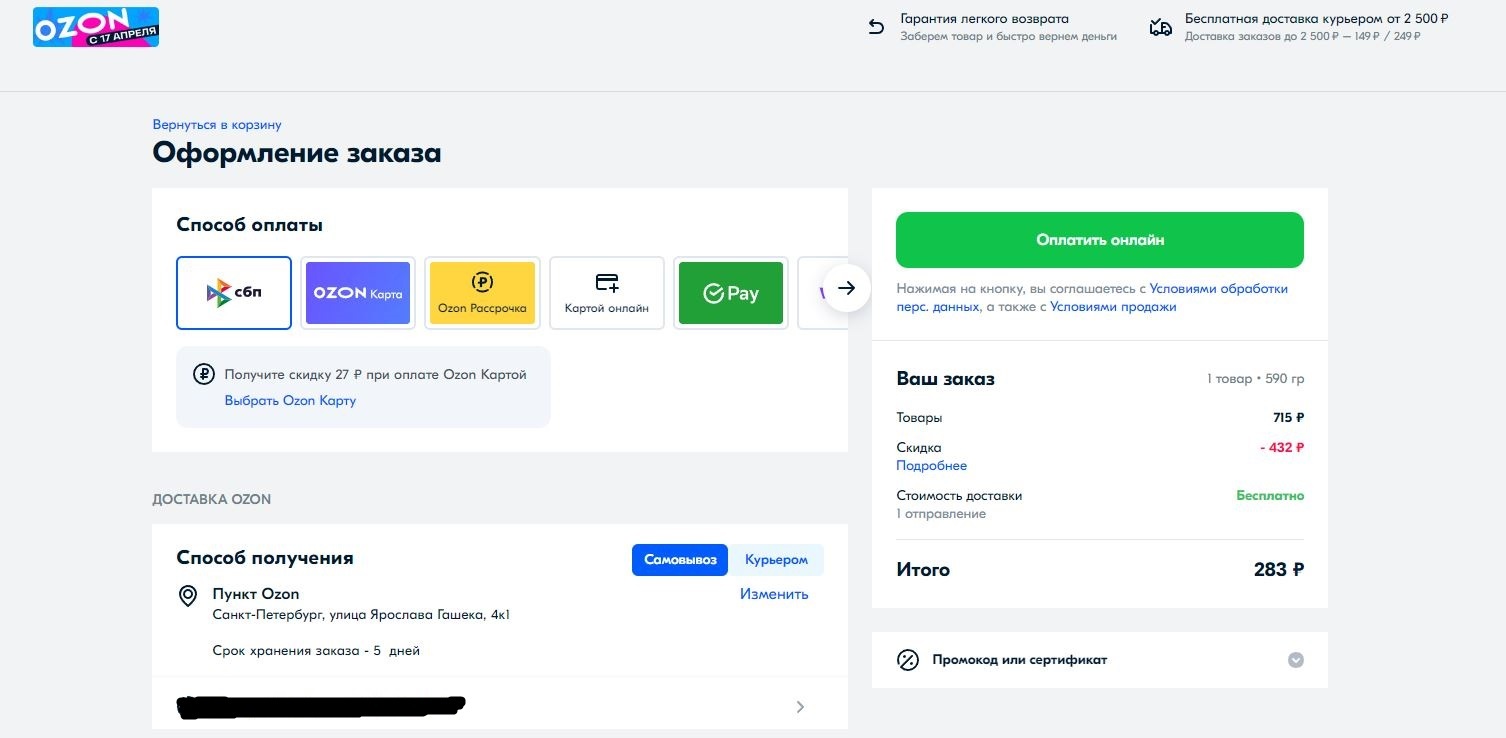Click the goods price 715 ₽
This screenshot has height=738, width=1506.
[1289, 418]
